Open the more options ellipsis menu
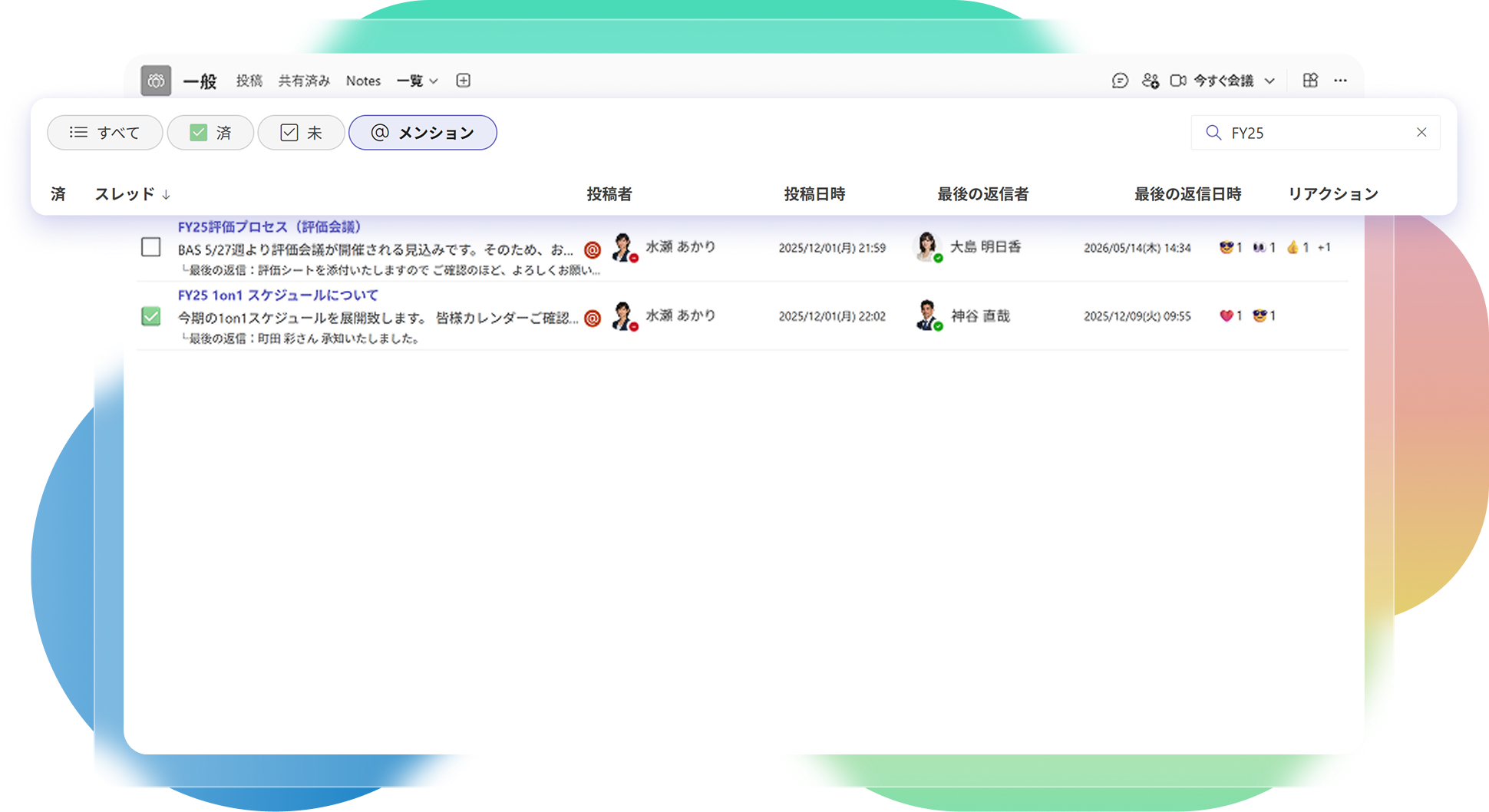This screenshot has height=812, width=1489. pyautogui.click(x=1340, y=81)
